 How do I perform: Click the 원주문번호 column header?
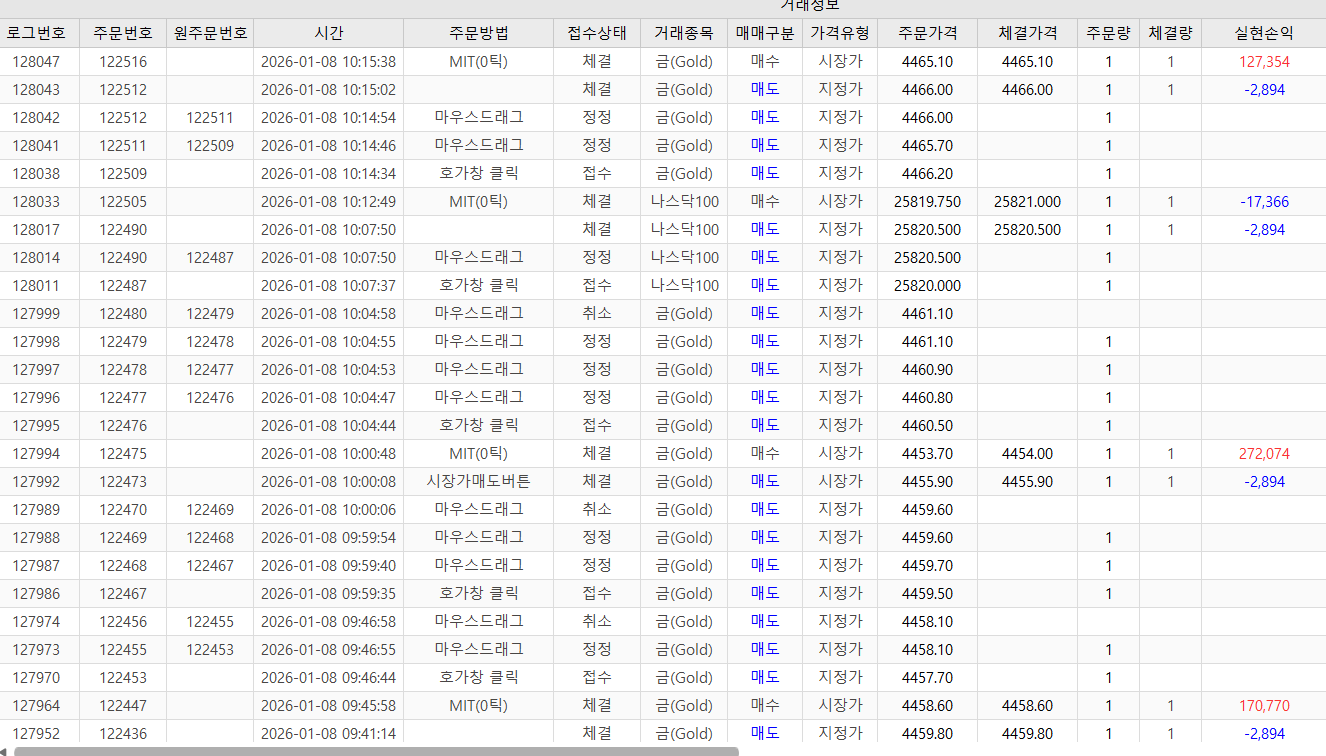[x=210, y=33]
